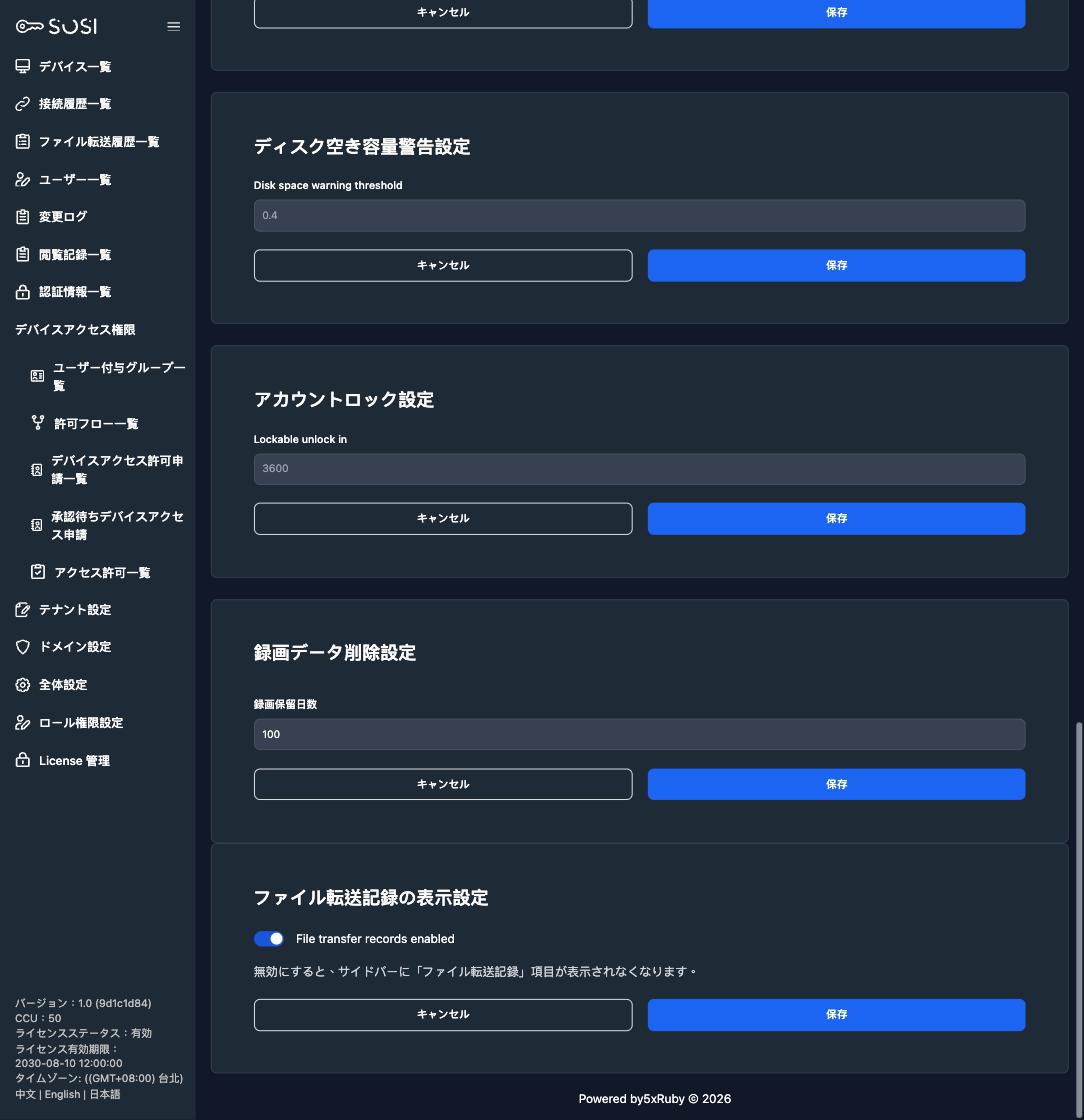Viewport: 1084px width, 1120px height.
Task: Click the Lockable unlock in field
Action: coord(639,469)
